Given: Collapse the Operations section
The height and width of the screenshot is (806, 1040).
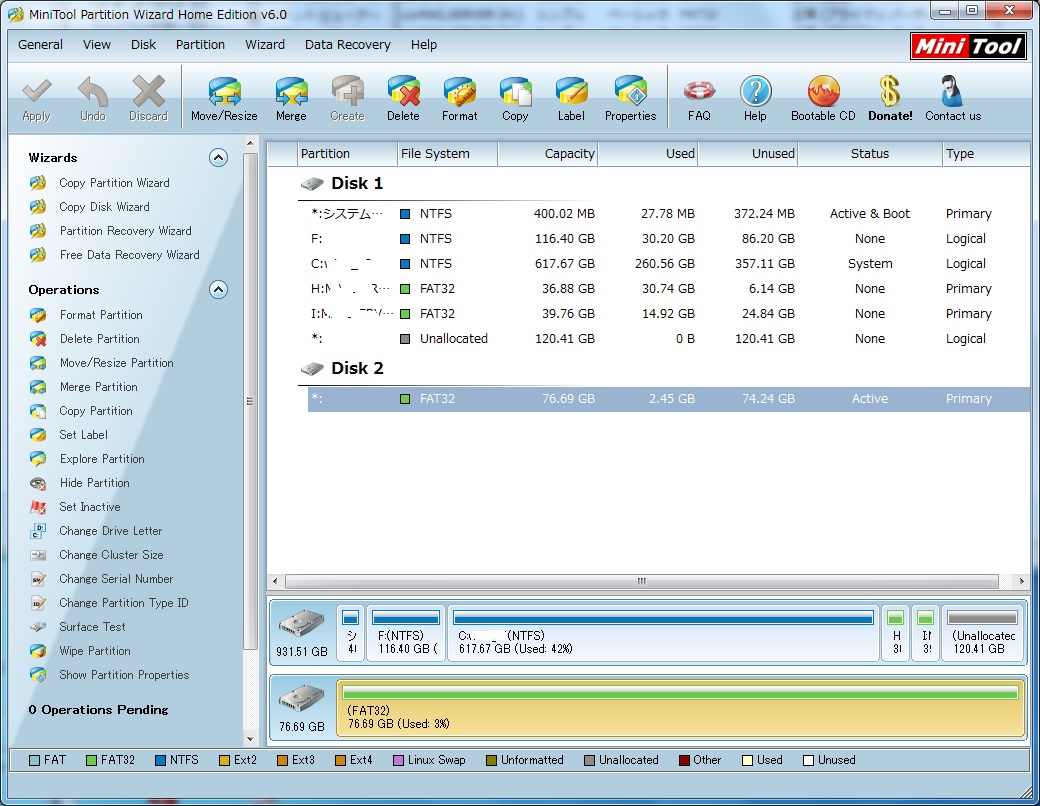Looking at the screenshot, I should (x=218, y=289).
